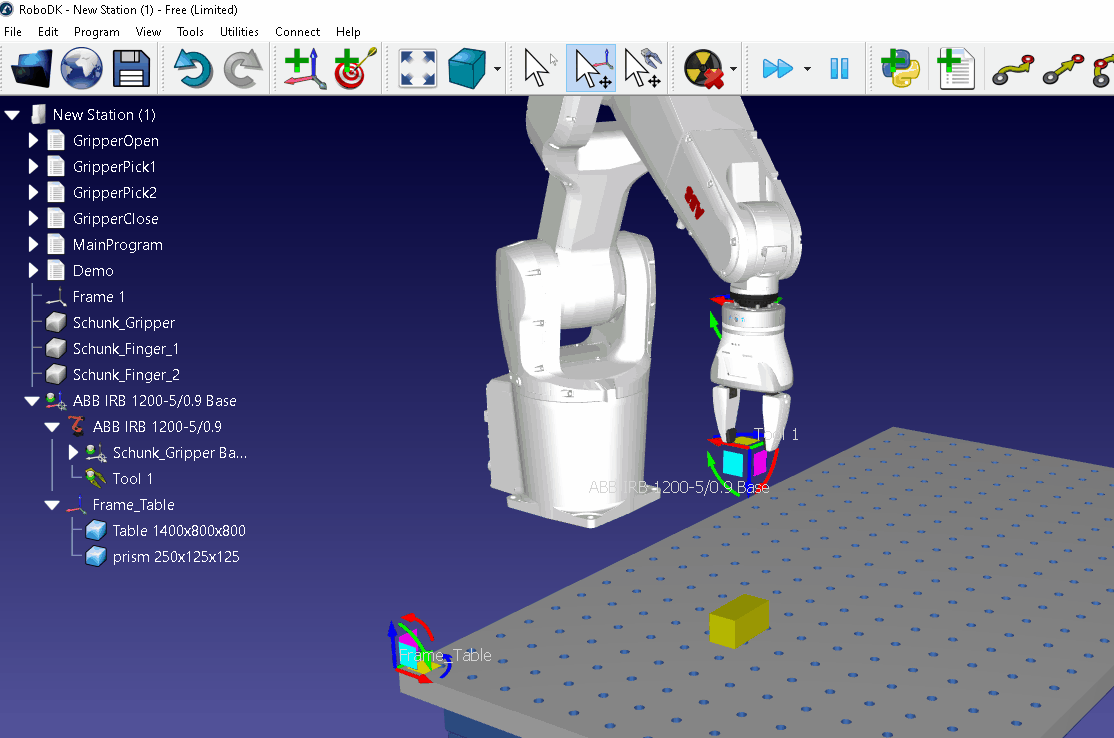Collapse the New Station (1) tree root

pyautogui.click(x=12, y=114)
